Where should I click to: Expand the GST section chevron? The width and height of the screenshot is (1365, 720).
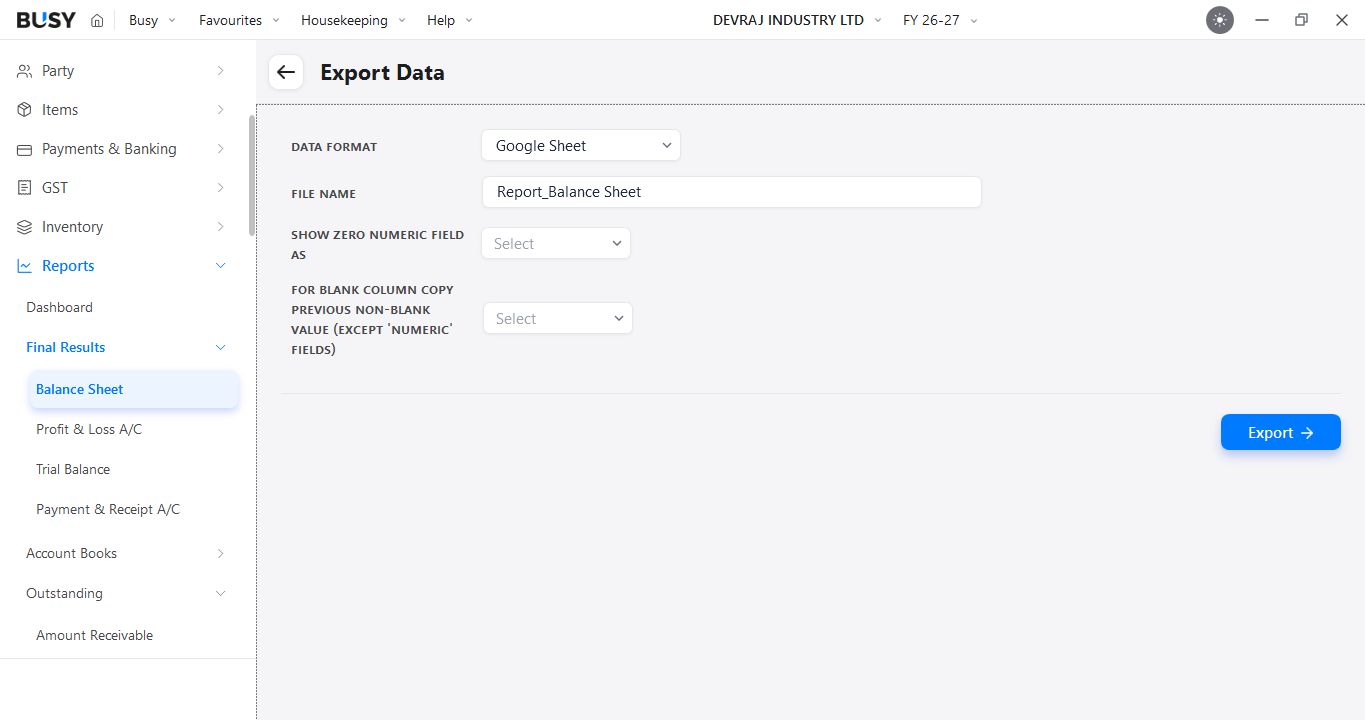[x=220, y=188]
